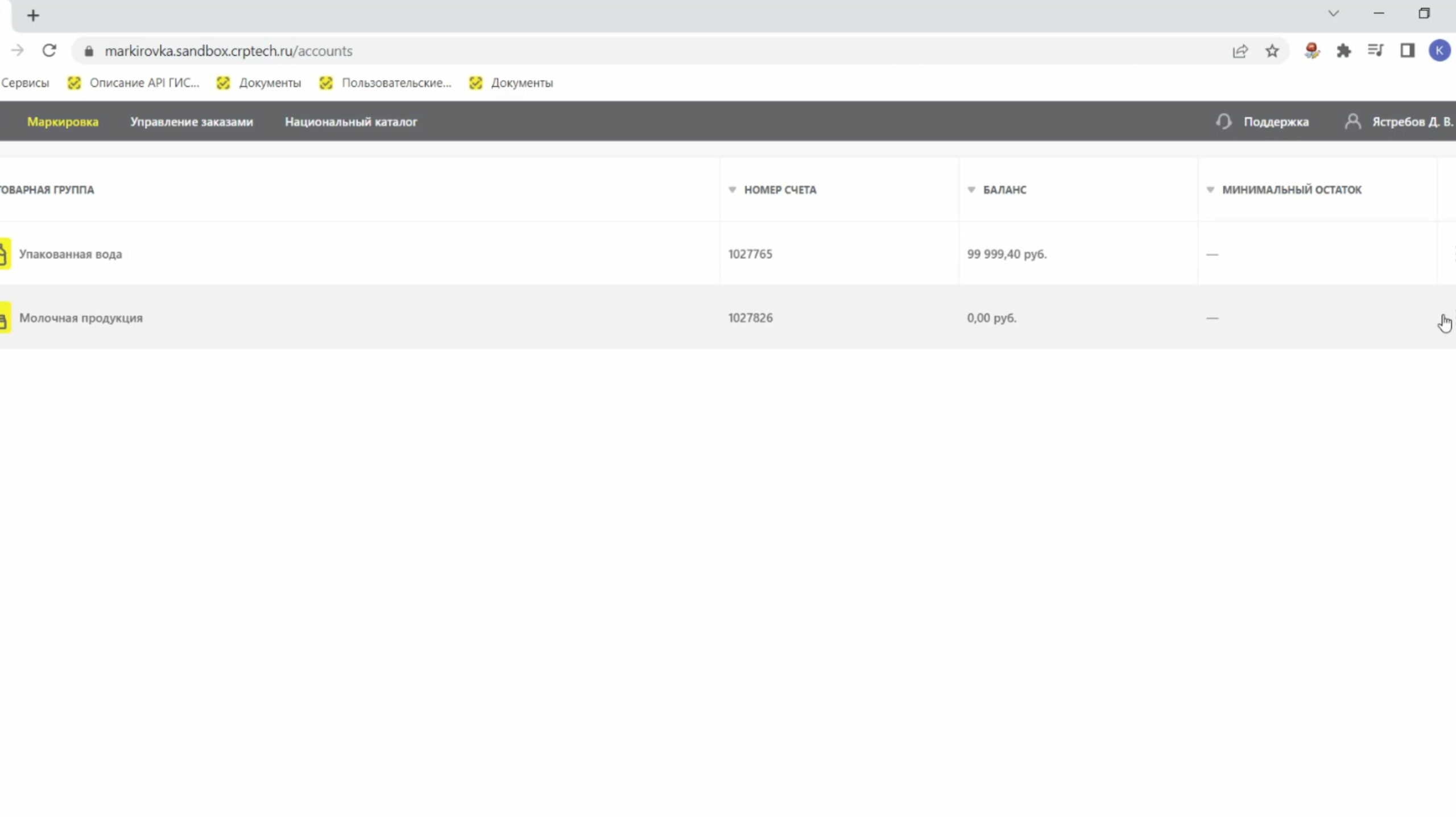This screenshot has width=1456, height=817.
Task: Open Национальный каталог section
Action: pos(351,122)
